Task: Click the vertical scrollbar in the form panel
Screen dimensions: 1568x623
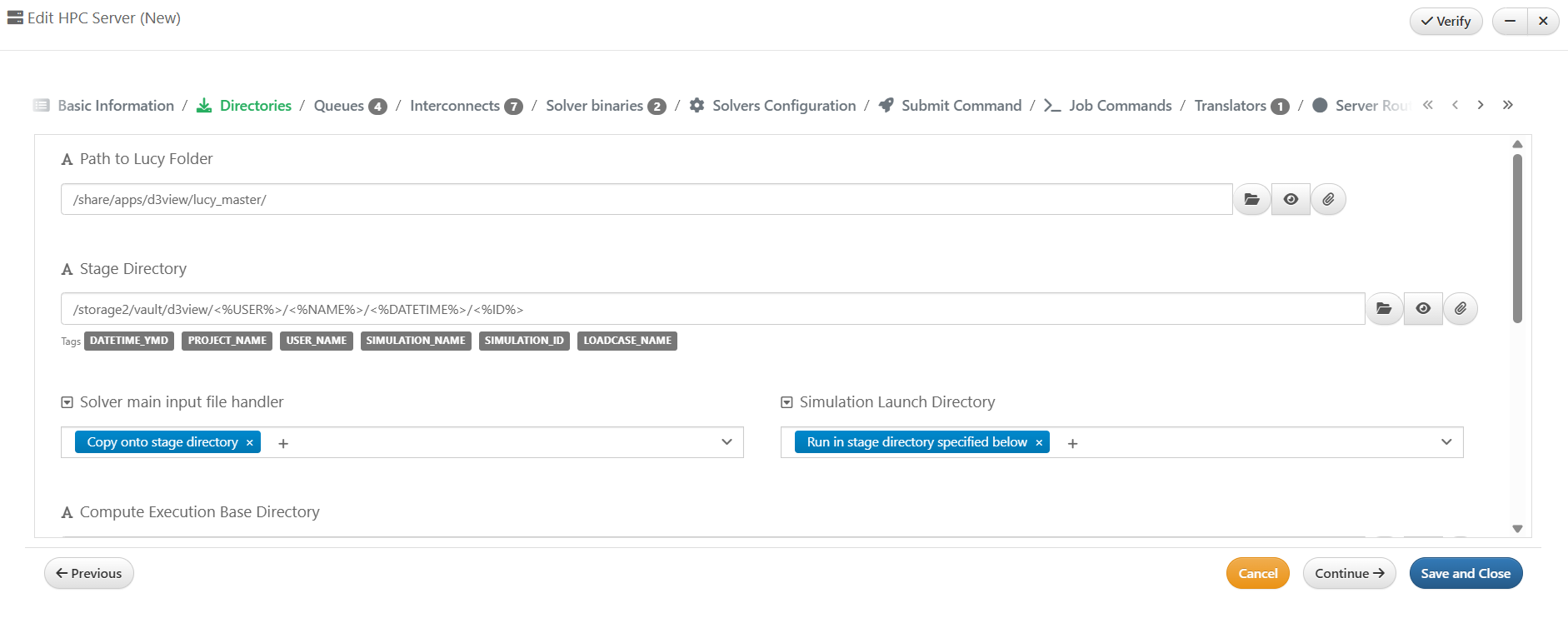Action: (x=1517, y=238)
